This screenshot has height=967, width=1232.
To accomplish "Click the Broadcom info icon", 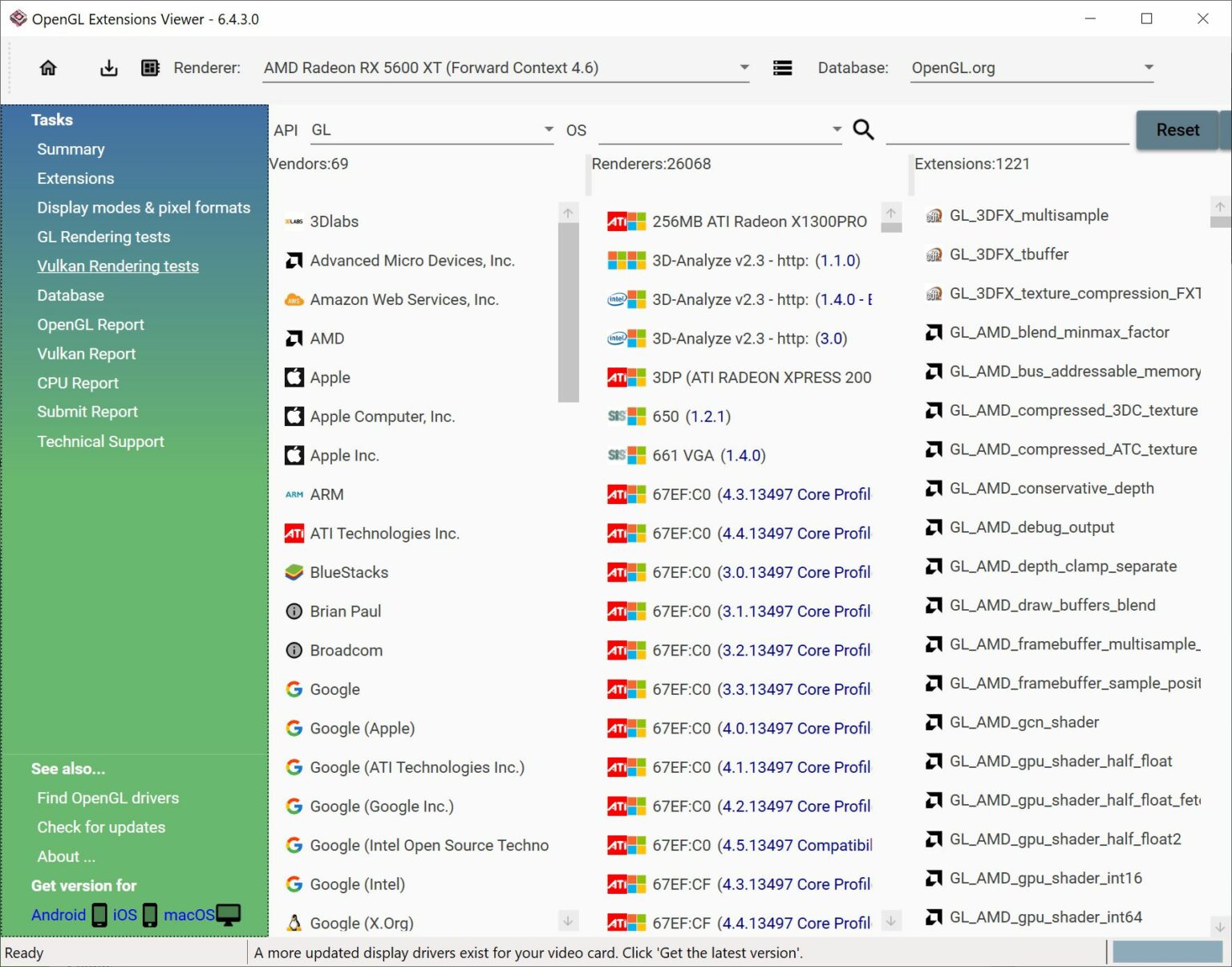I will [x=294, y=650].
